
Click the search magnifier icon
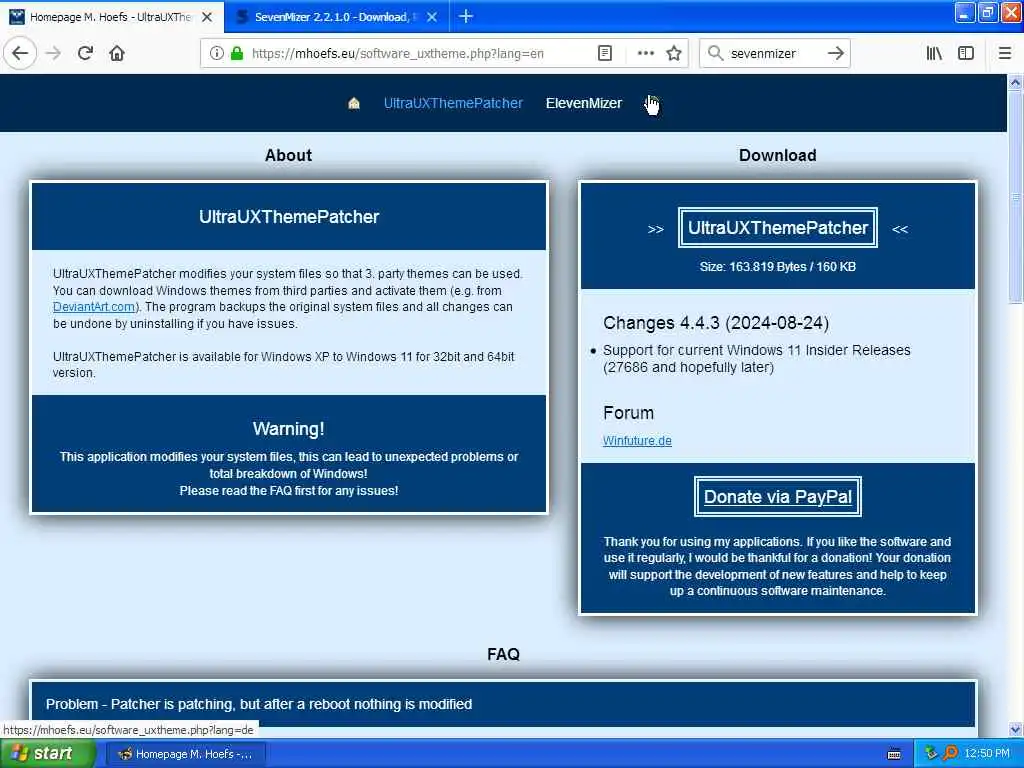coord(715,54)
